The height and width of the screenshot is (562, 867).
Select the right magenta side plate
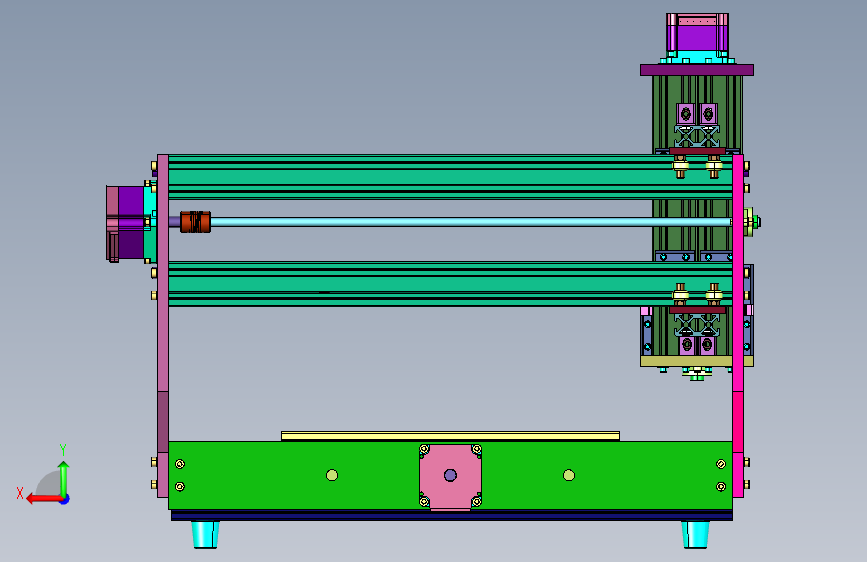pyautogui.click(x=738, y=326)
